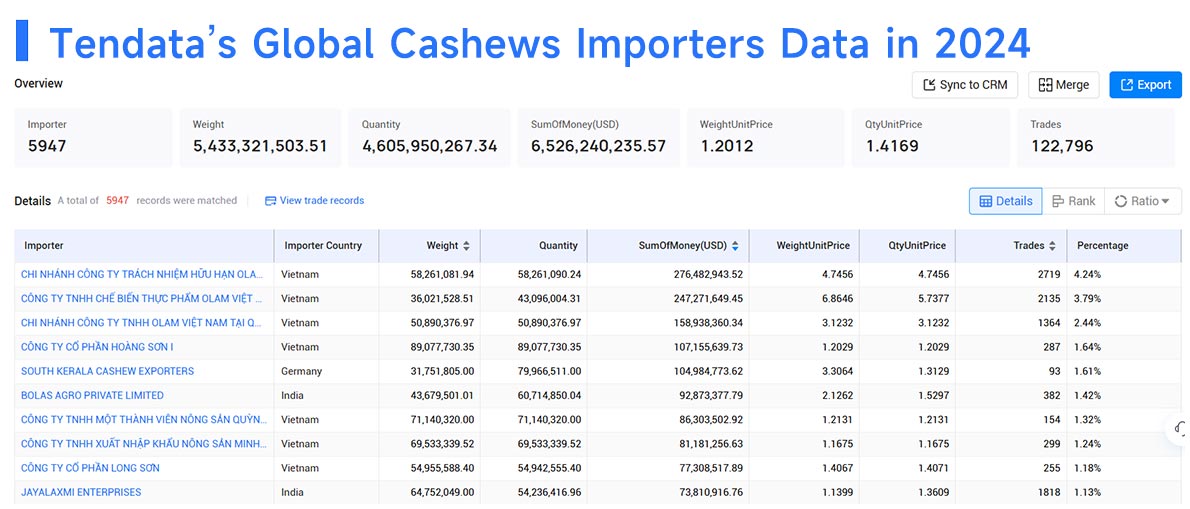Image resolution: width=1190 pixels, height=509 pixels.
Task: Open BOLAS AGRO PRIVATE LIMITED link
Action: point(92,395)
